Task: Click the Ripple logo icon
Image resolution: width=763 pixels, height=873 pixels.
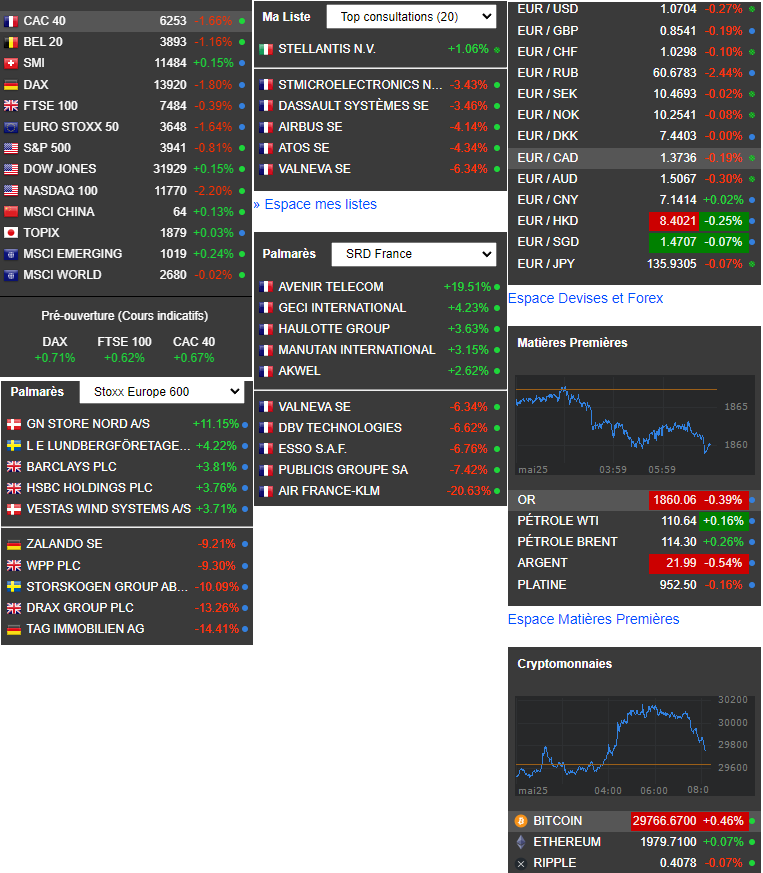Action: 521,864
